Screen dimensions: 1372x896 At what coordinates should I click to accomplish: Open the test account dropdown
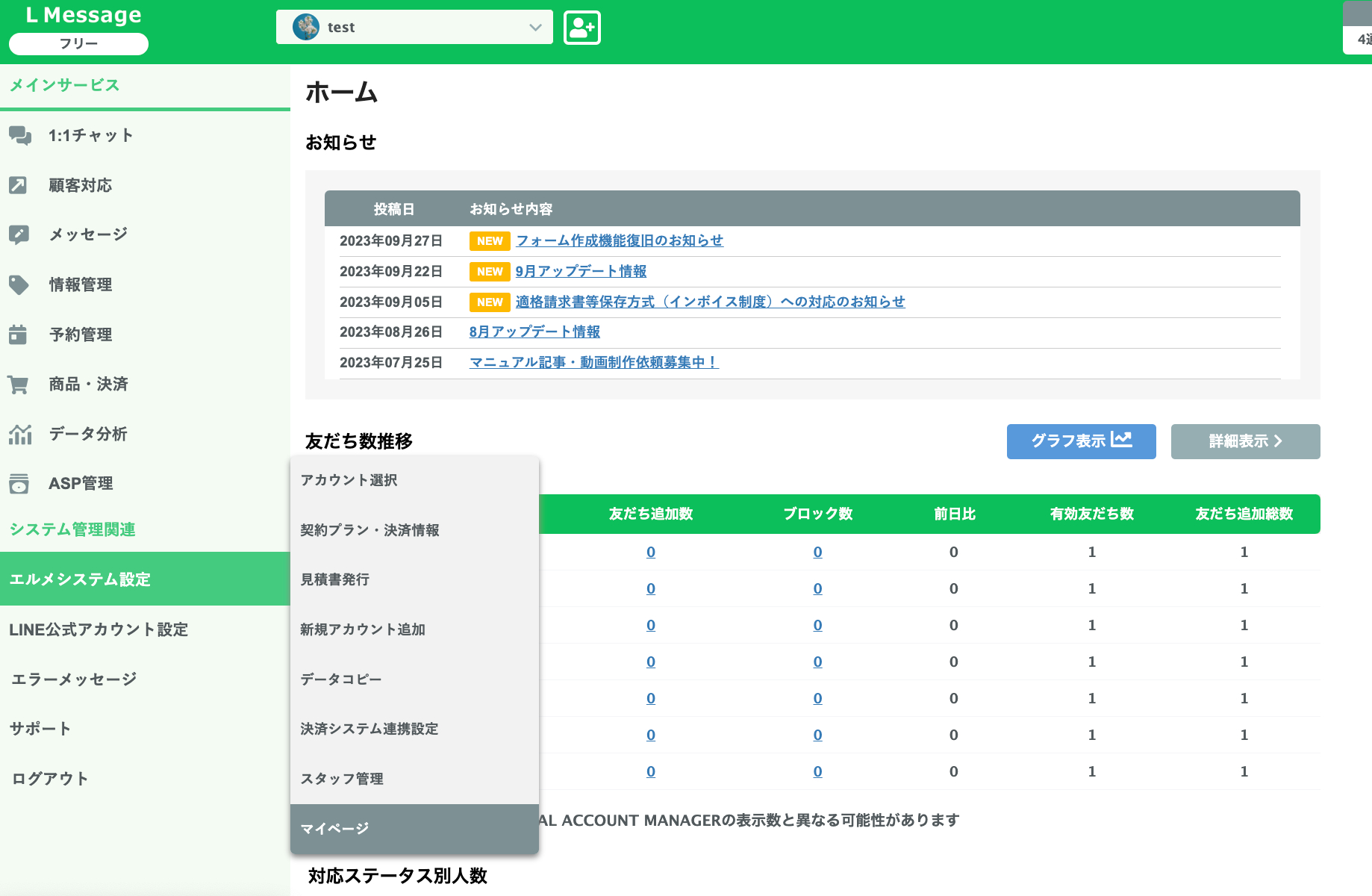[414, 28]
